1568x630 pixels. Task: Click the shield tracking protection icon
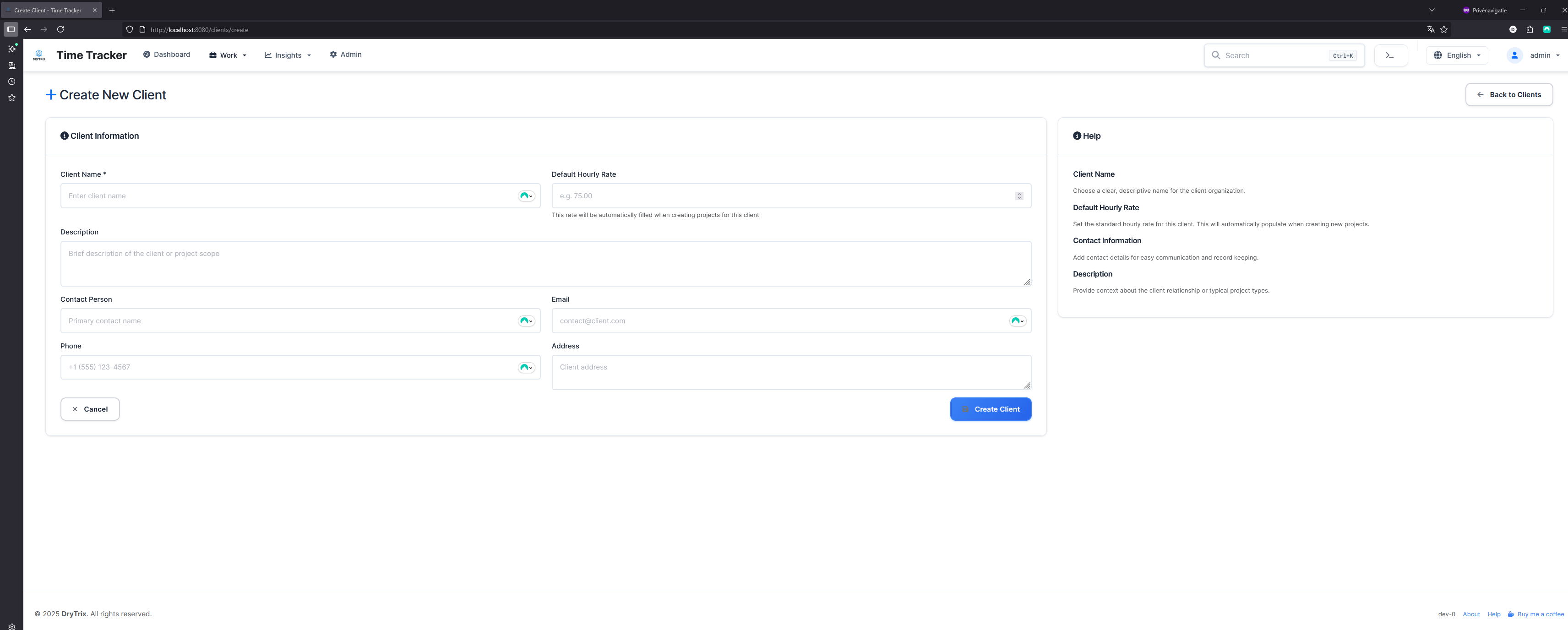tap(129, 29)
